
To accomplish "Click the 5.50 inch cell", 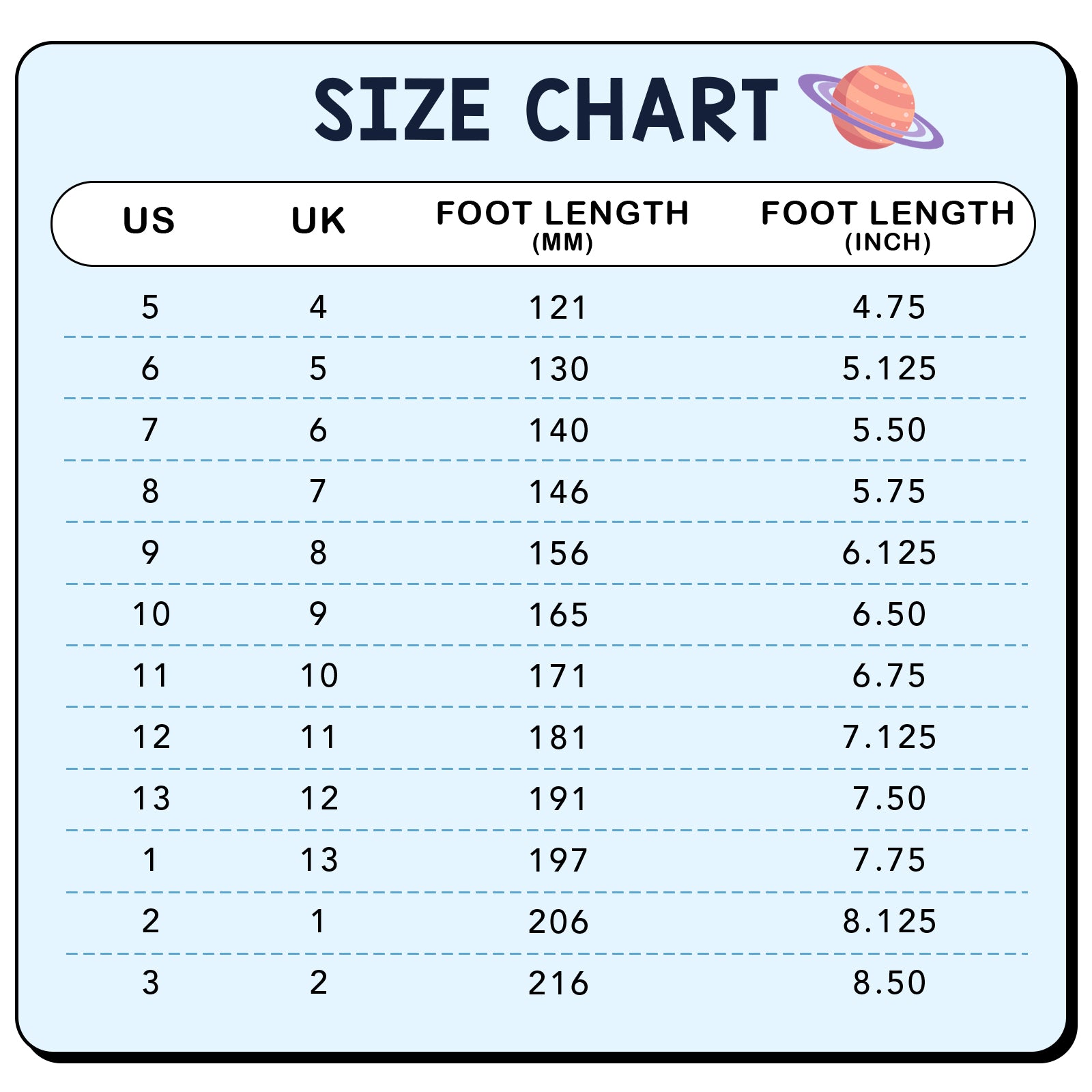I will (889, 430).
